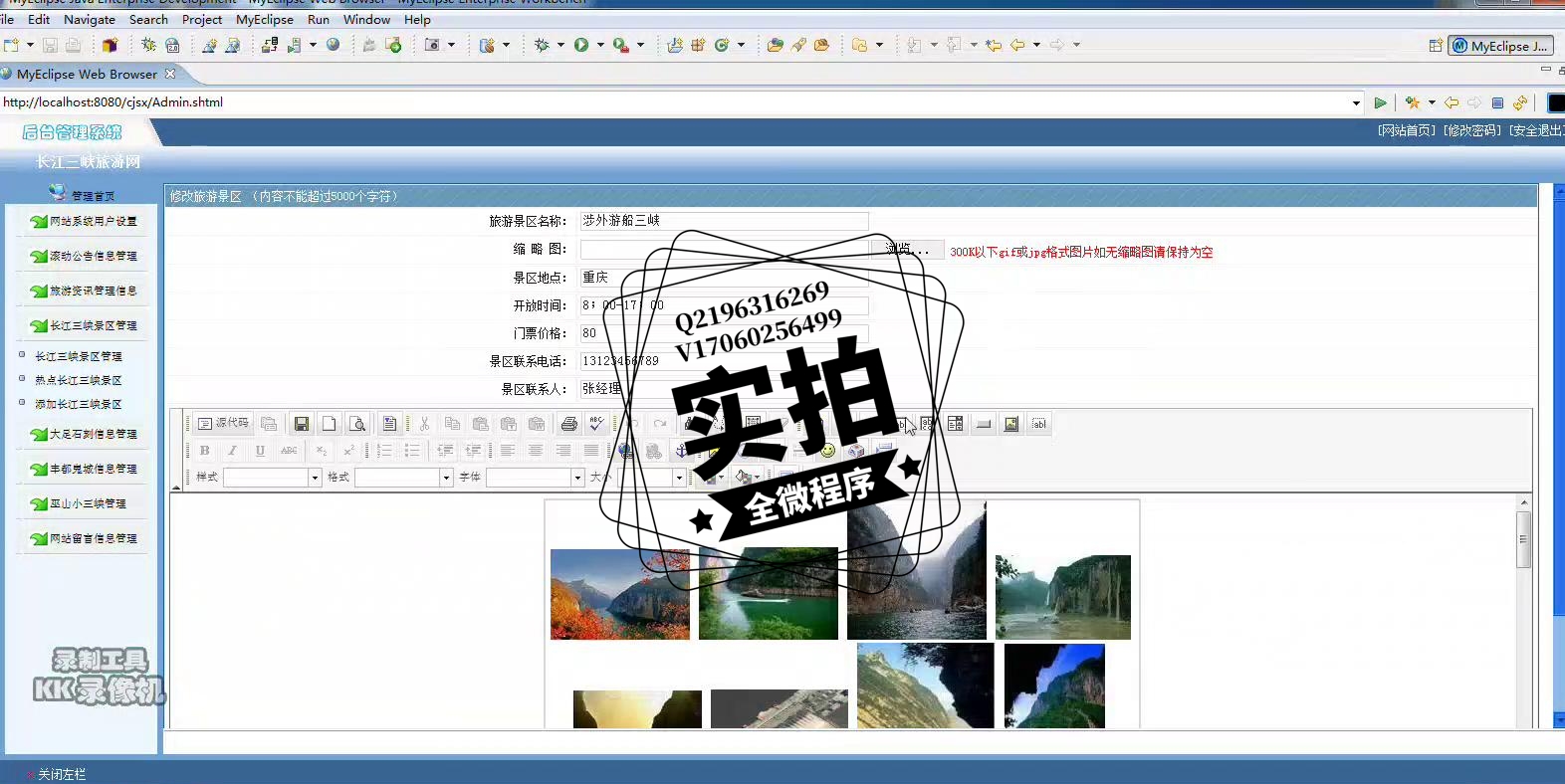Viewport: 1565px width, 784px height.
Task: Open the Search menu
Action: [148, 19]
